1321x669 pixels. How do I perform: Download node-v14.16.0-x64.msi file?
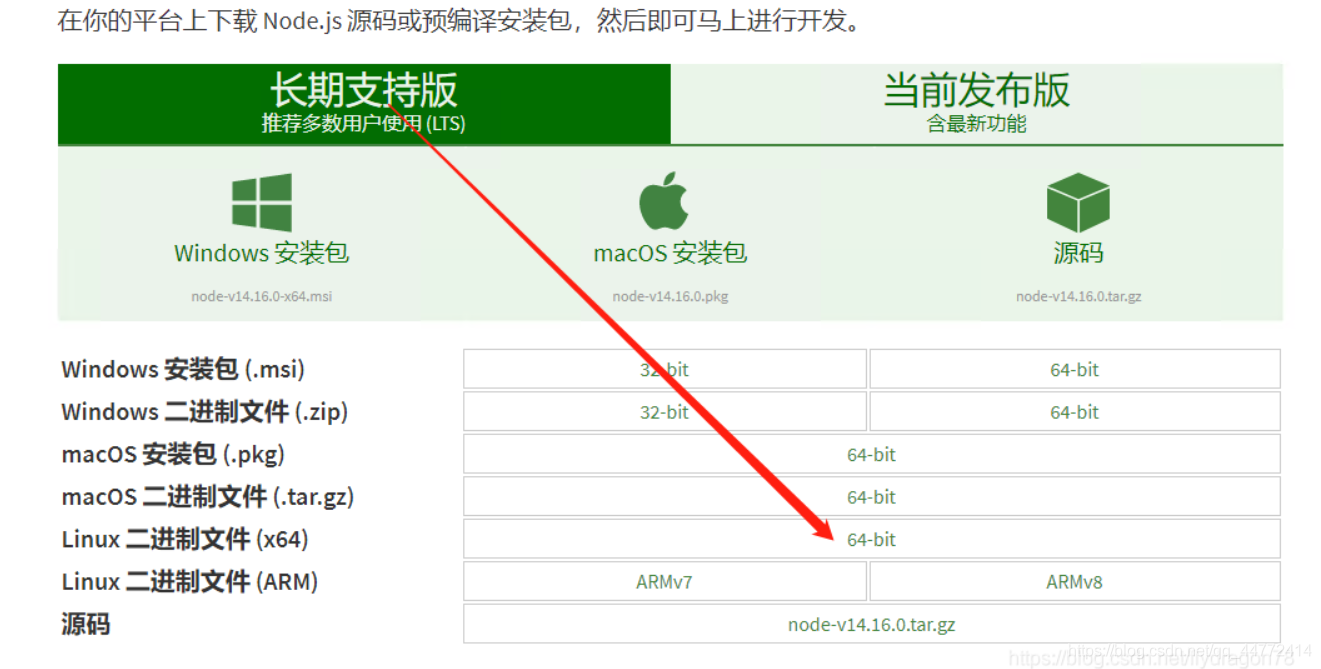(262, 297)
